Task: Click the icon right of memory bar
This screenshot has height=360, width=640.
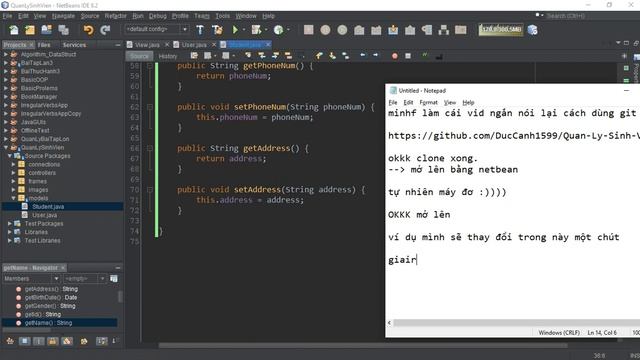Action: click(x=532, y=30)
